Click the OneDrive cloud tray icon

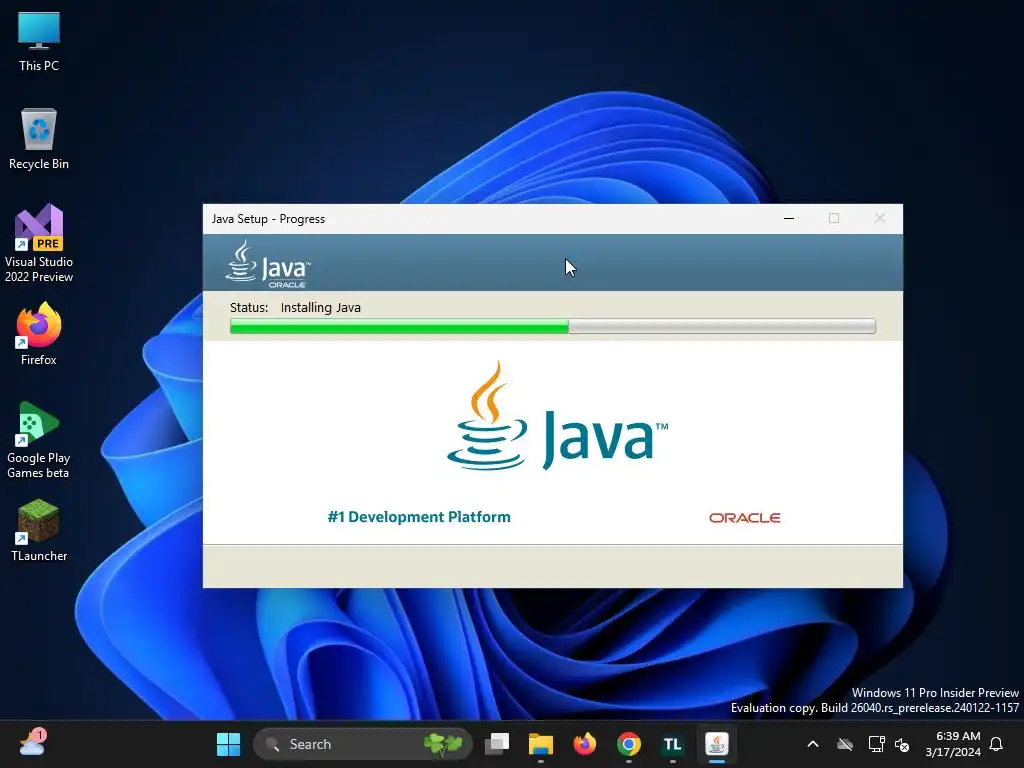point(845,744)
